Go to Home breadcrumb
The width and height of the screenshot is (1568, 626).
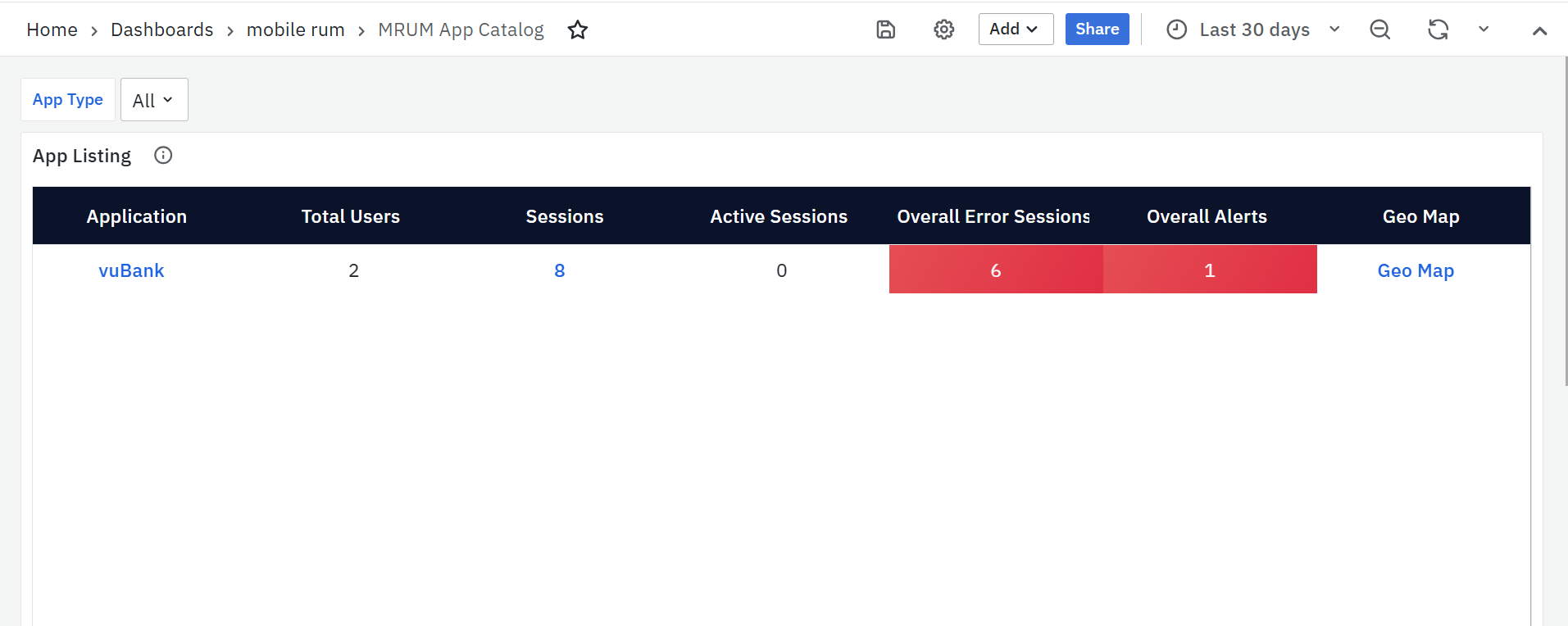[x=52, y=30]
